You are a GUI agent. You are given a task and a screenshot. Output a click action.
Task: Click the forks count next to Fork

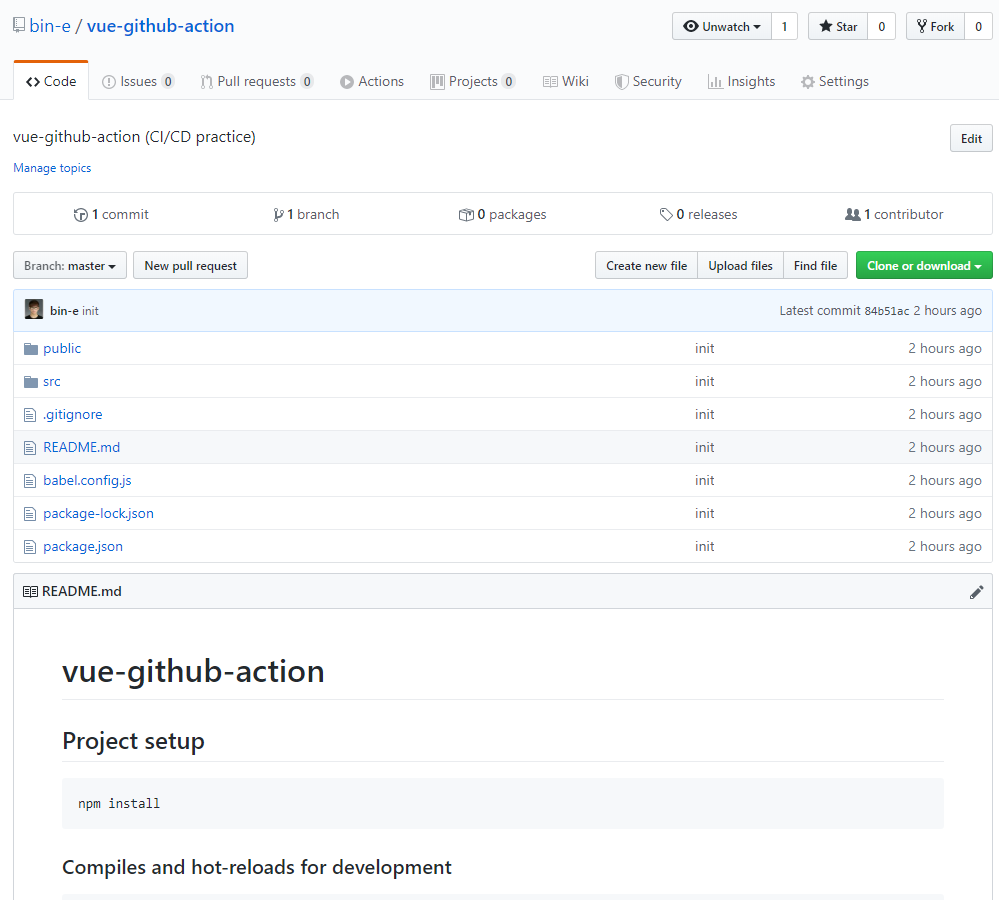click(979, 26)
